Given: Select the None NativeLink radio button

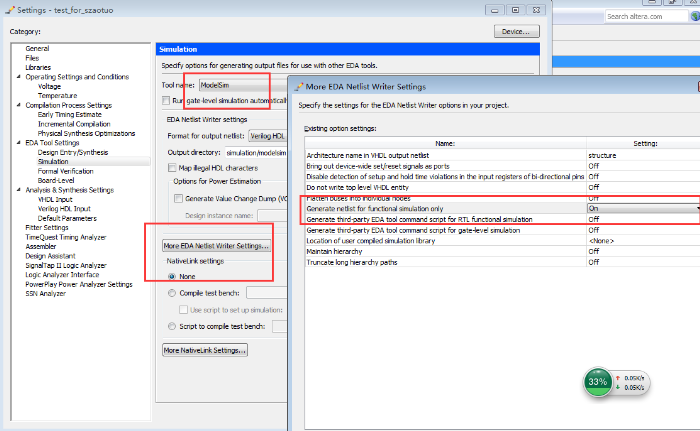Looking at the screenshot, I should point(172,275).
